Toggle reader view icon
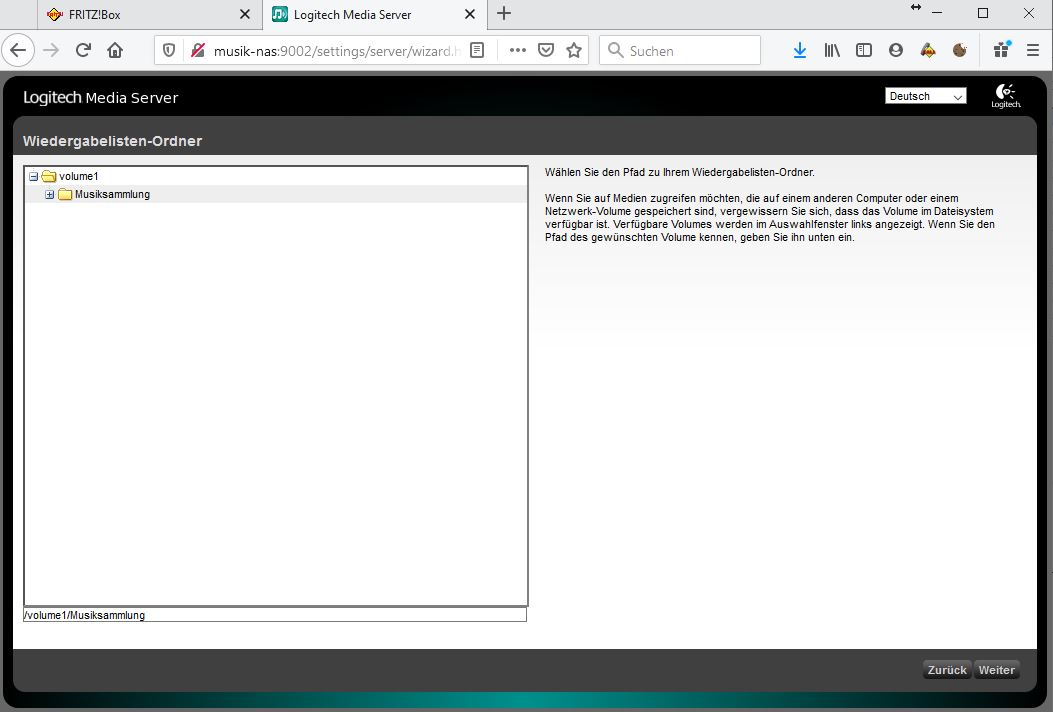This screenshot has width=1053, height=712. (477, 50)
